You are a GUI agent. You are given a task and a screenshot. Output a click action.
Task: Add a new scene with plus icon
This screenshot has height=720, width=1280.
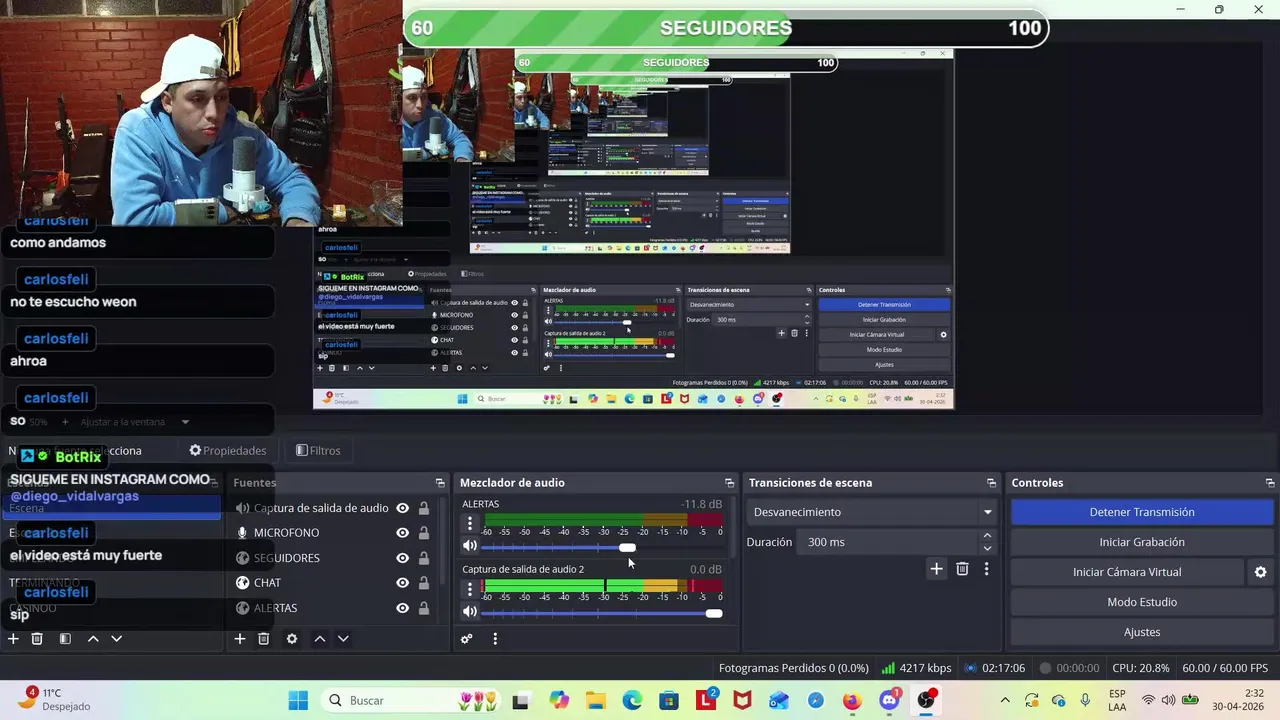point(13,639)
